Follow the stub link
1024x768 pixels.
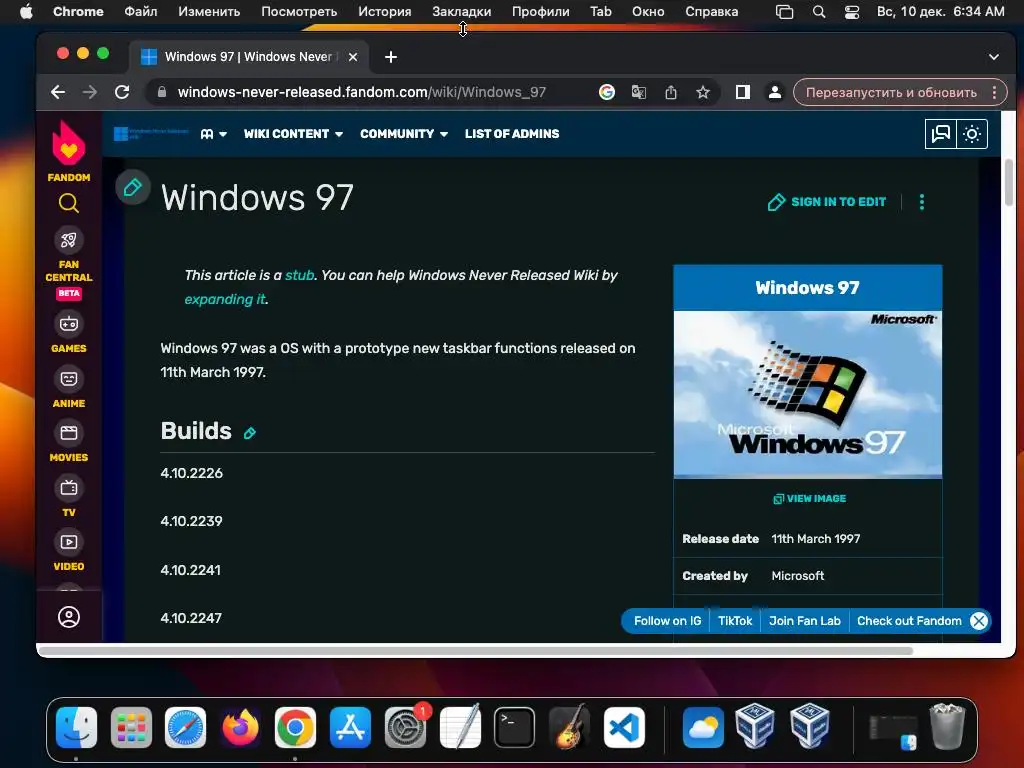[300, 275]
